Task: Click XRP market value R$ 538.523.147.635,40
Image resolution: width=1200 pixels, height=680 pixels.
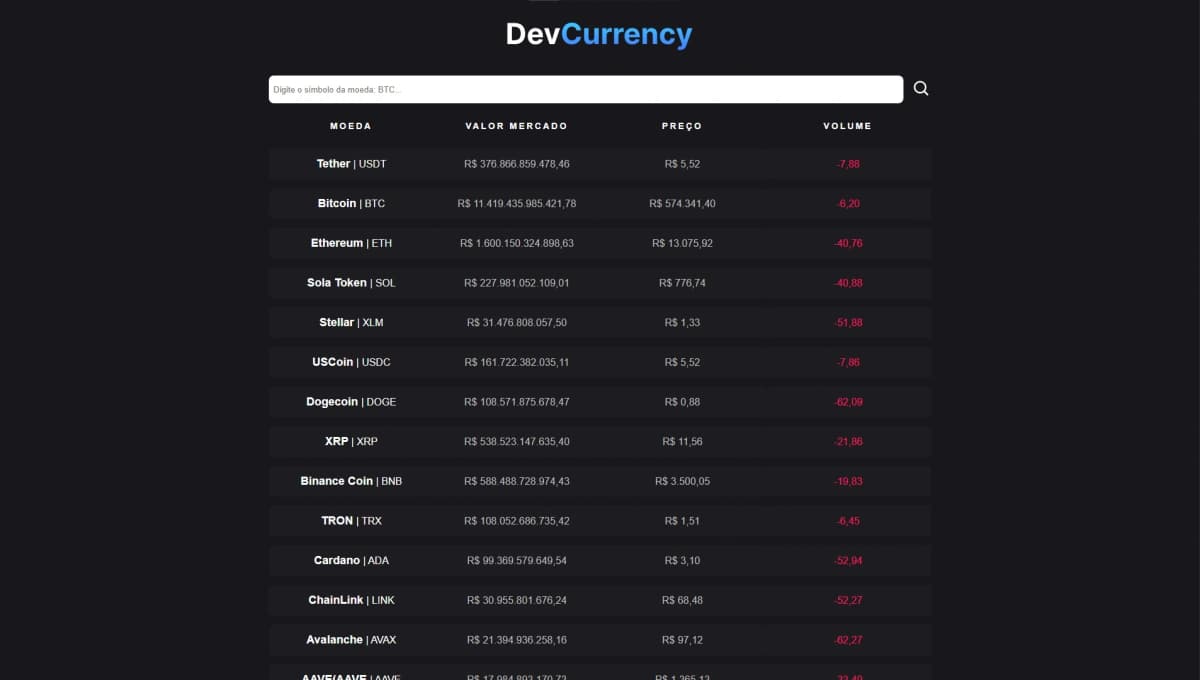Action: point(517,441)
